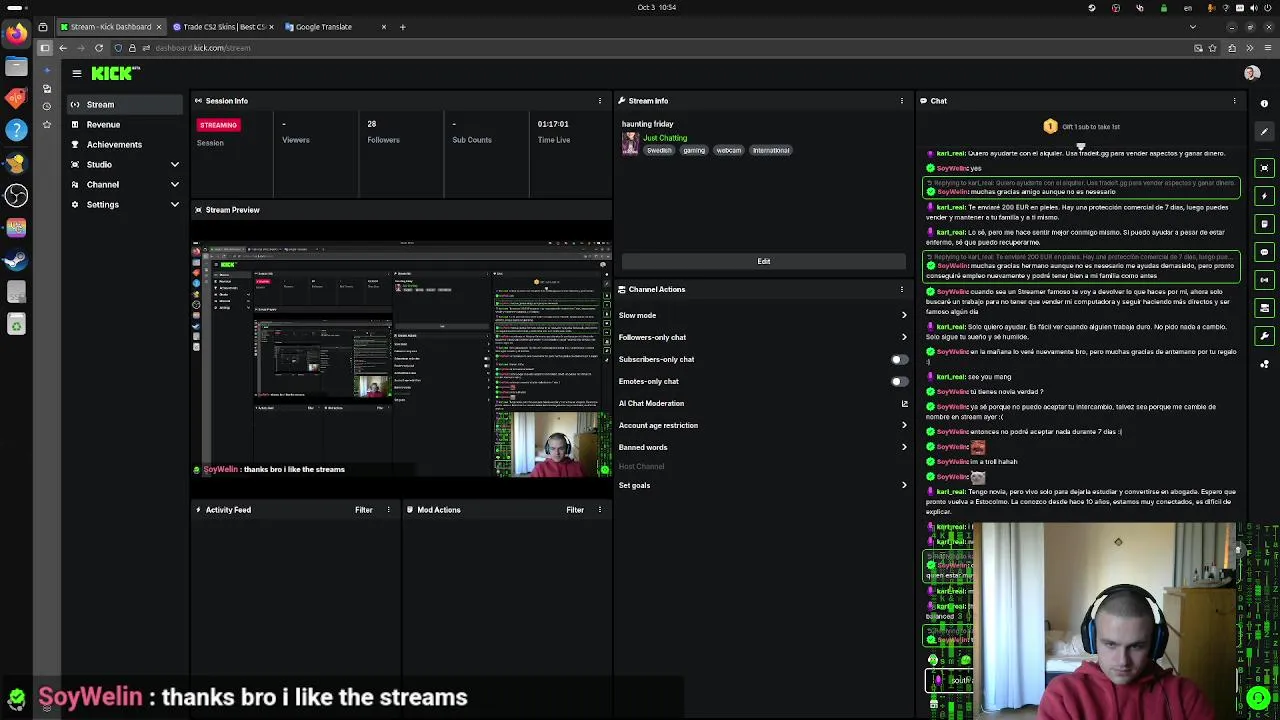Open Activity Feed three-dot menu
Screen dimensions: 1280x720
click(389, 510)
